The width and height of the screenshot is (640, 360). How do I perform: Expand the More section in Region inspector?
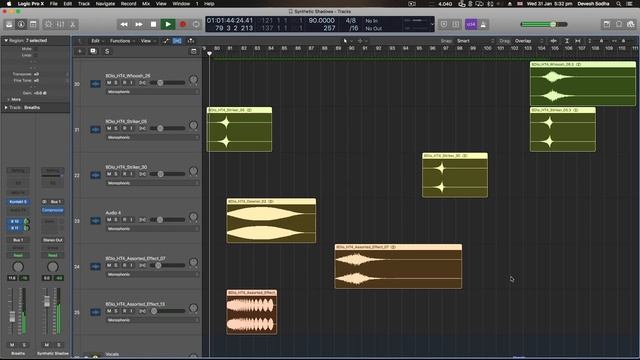coord(13,99)
